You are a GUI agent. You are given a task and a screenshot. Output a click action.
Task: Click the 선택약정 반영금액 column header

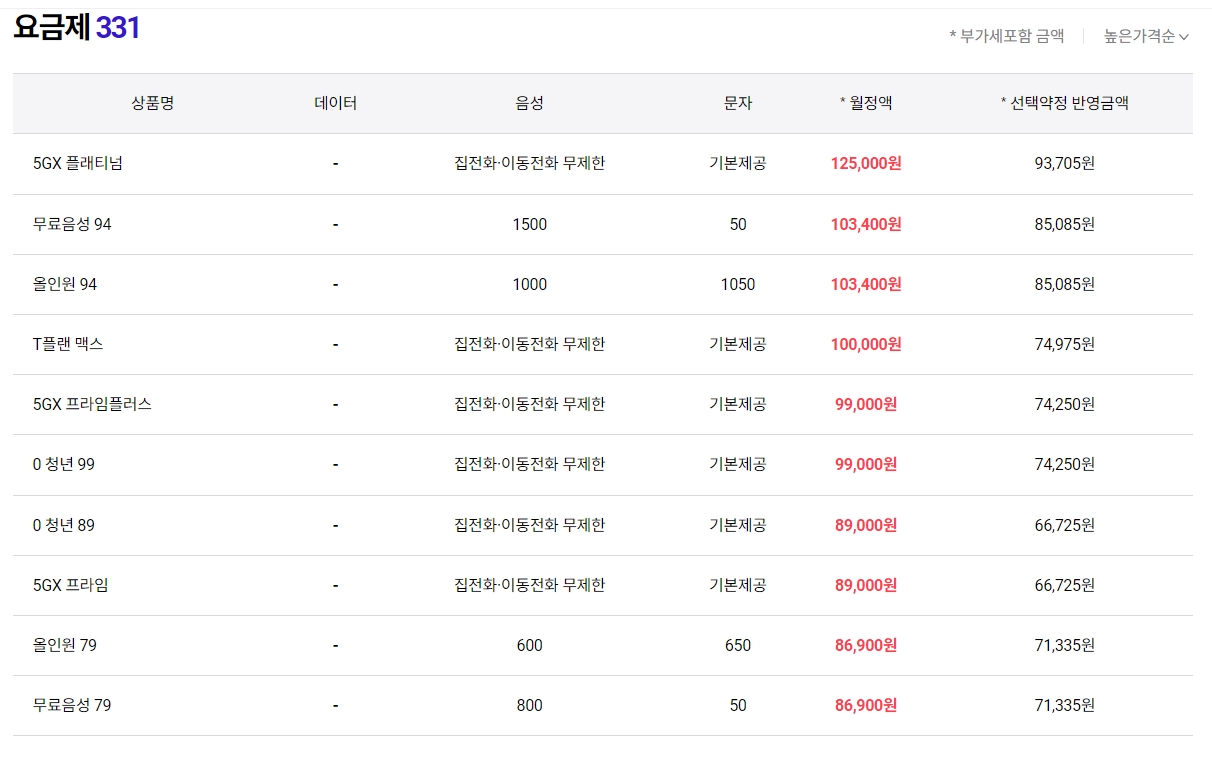click(x=1064, y=103)
